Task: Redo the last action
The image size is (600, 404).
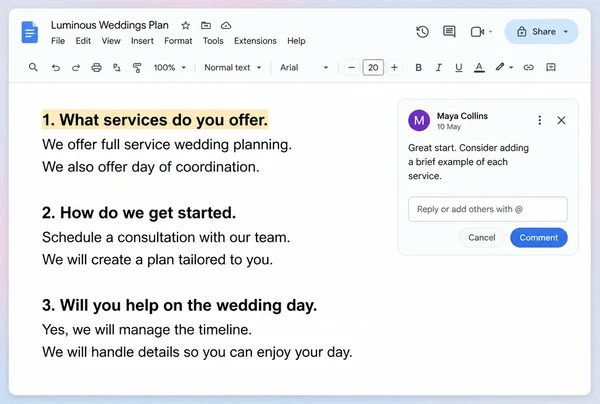Action: 76,68
